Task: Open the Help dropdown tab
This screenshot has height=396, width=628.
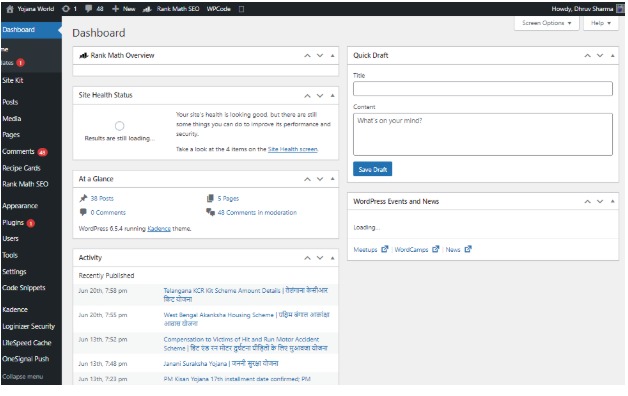Action: [601, 23]
